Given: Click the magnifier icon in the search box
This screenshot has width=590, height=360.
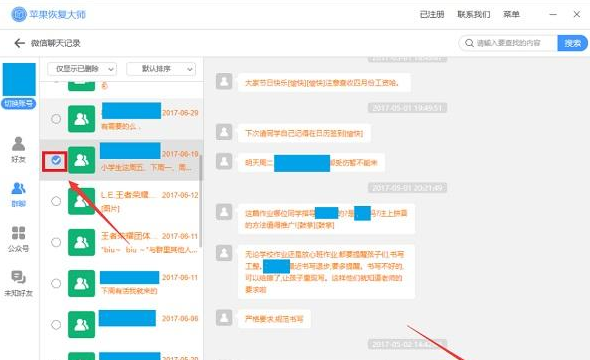Looking at the screenshot, I should point(469,43).
